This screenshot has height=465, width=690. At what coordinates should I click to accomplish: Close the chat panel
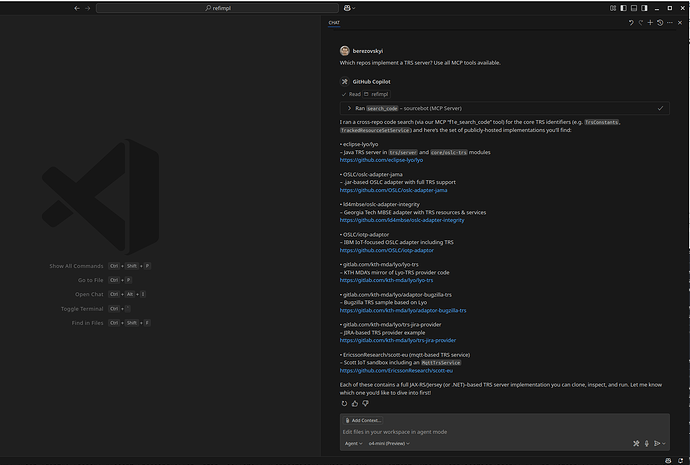click(x=680, y=22)
